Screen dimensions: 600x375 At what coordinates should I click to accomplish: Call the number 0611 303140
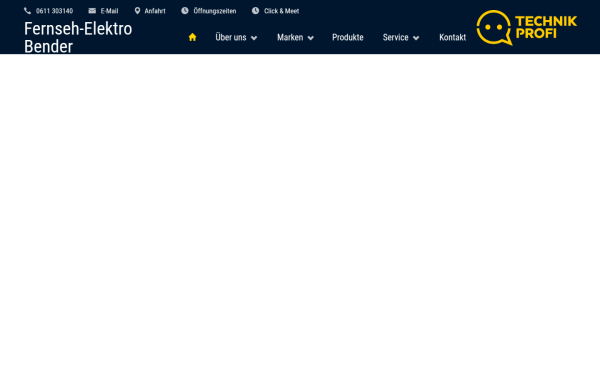(54, 11)
